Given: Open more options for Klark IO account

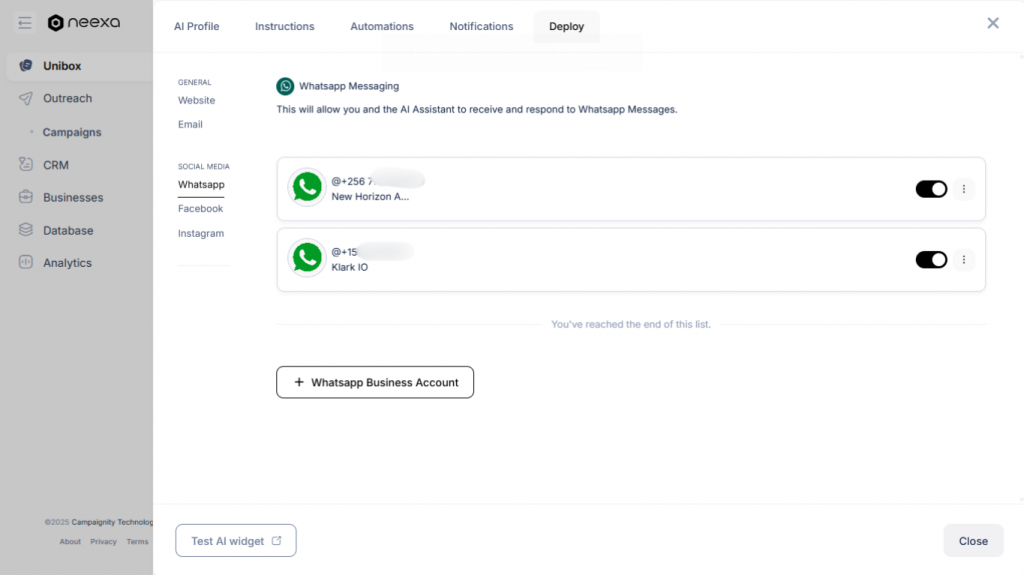Looking at the screenshot, I should 964,260.
